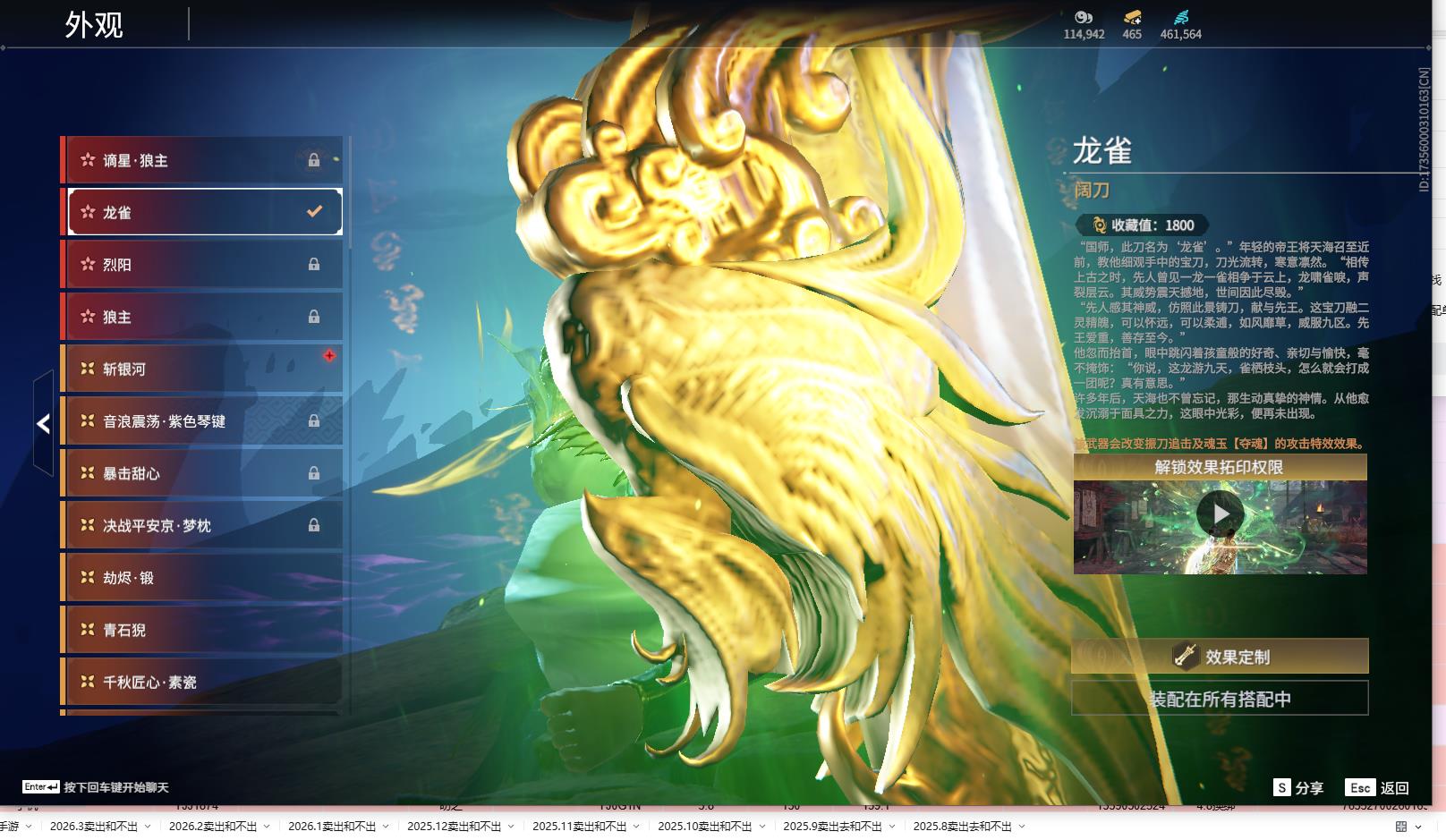The width and height of the screenshot is (1446, 840).
Task: Click the lock icon on 暴击甜心
Action: click(x=314, y=473)
